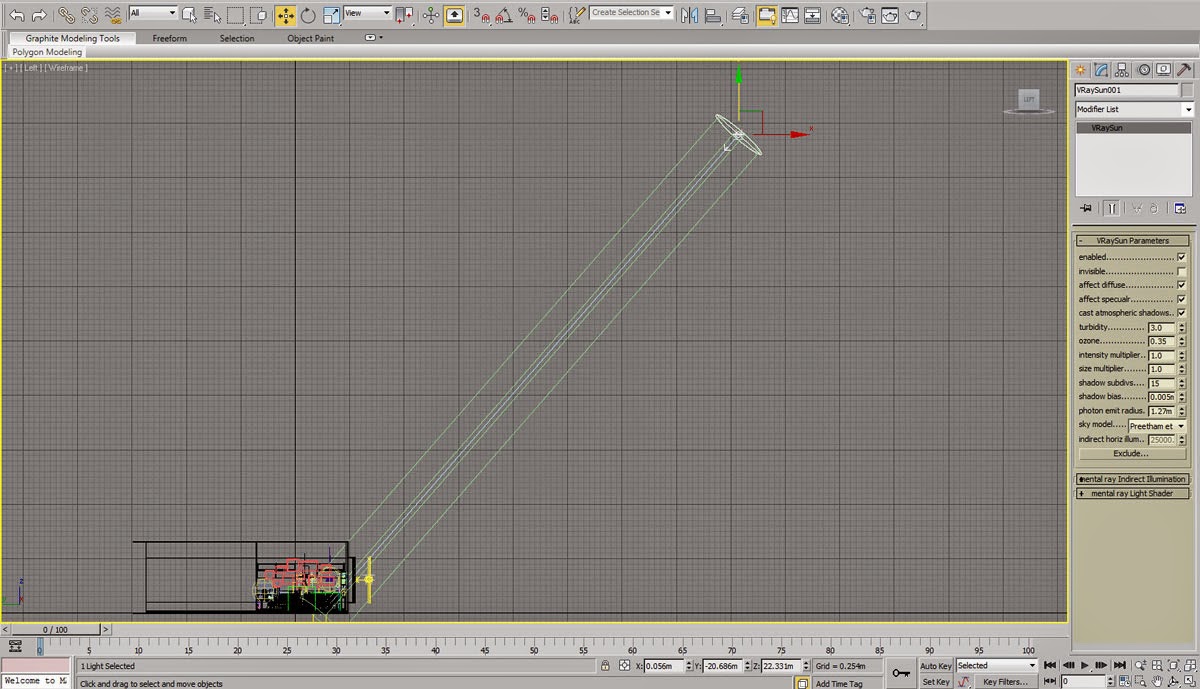This screenshot has width=1200, height=689.
Task: Click the Align tool icon
Action: [x=713, y=14]
